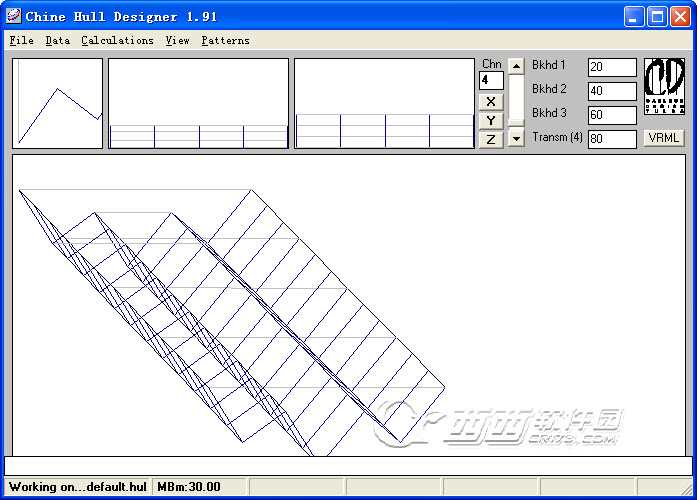Click the Bkhd 1 input field
697x500 pixels.
(x=612, y=67)
